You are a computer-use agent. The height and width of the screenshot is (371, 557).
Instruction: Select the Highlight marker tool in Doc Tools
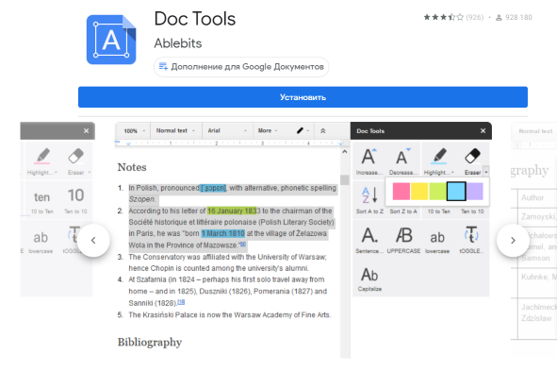click(x=439, y=157)
